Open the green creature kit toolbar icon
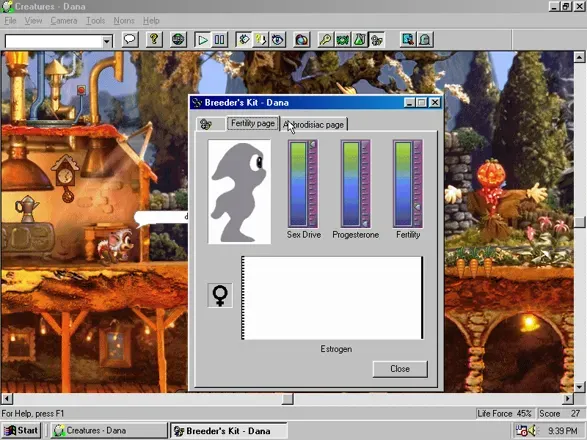Viewport: 587px width, 440px height. tap(343, 40)
